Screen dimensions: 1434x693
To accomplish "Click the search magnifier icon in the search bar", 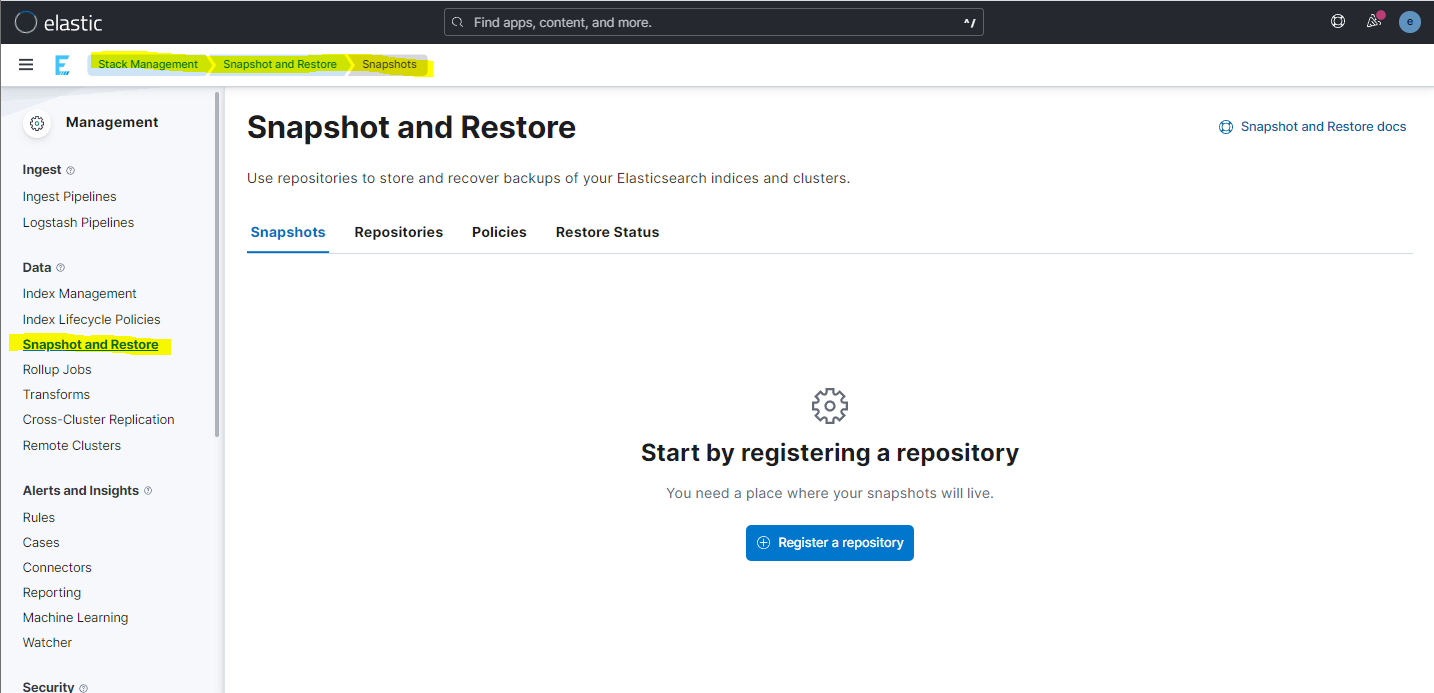I will [458, 22].
